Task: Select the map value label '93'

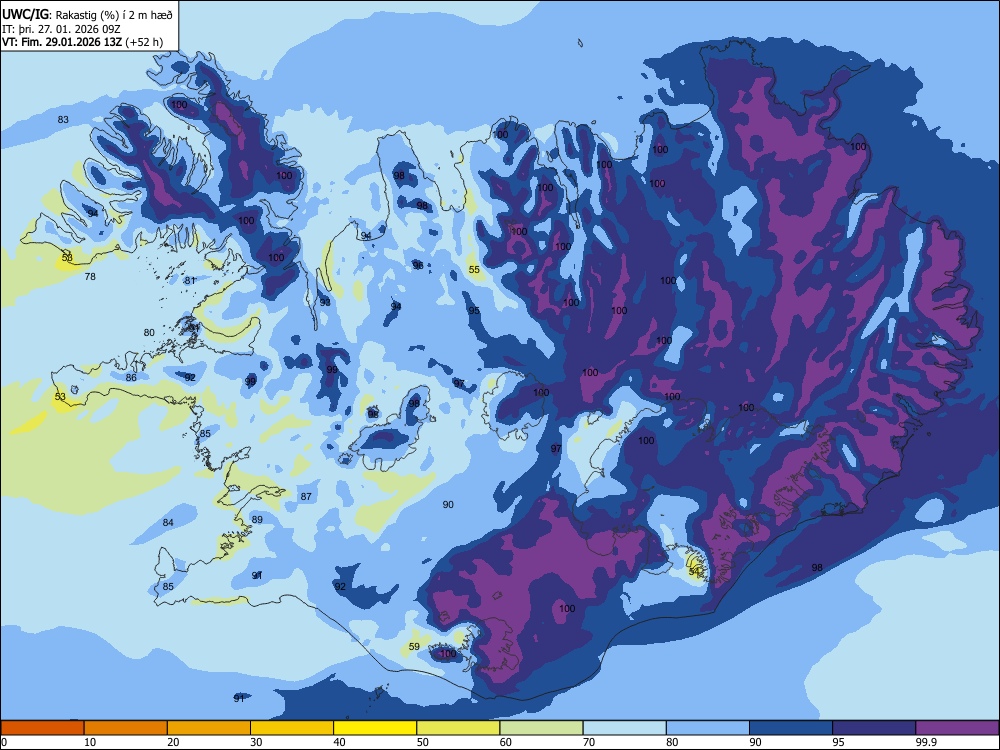Action: coord(325,302)
